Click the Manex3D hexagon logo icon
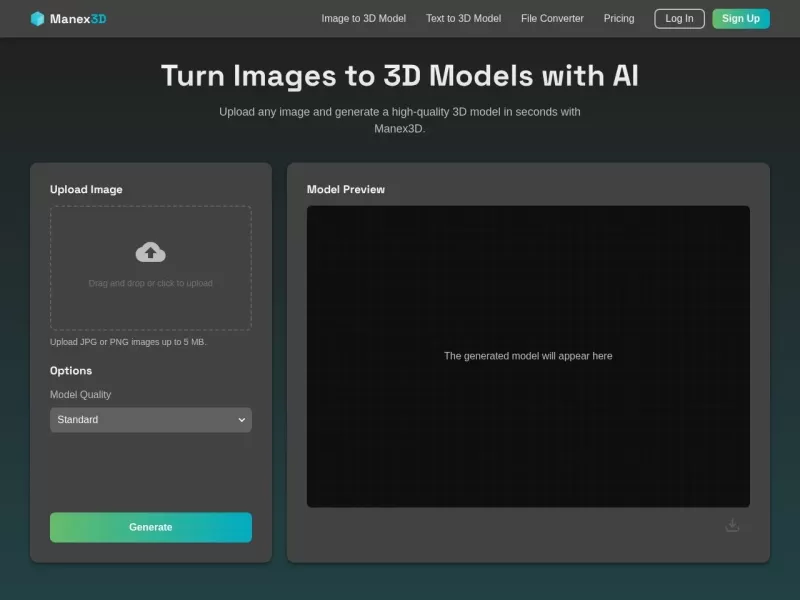800x600 pixels. click(39, 17)
